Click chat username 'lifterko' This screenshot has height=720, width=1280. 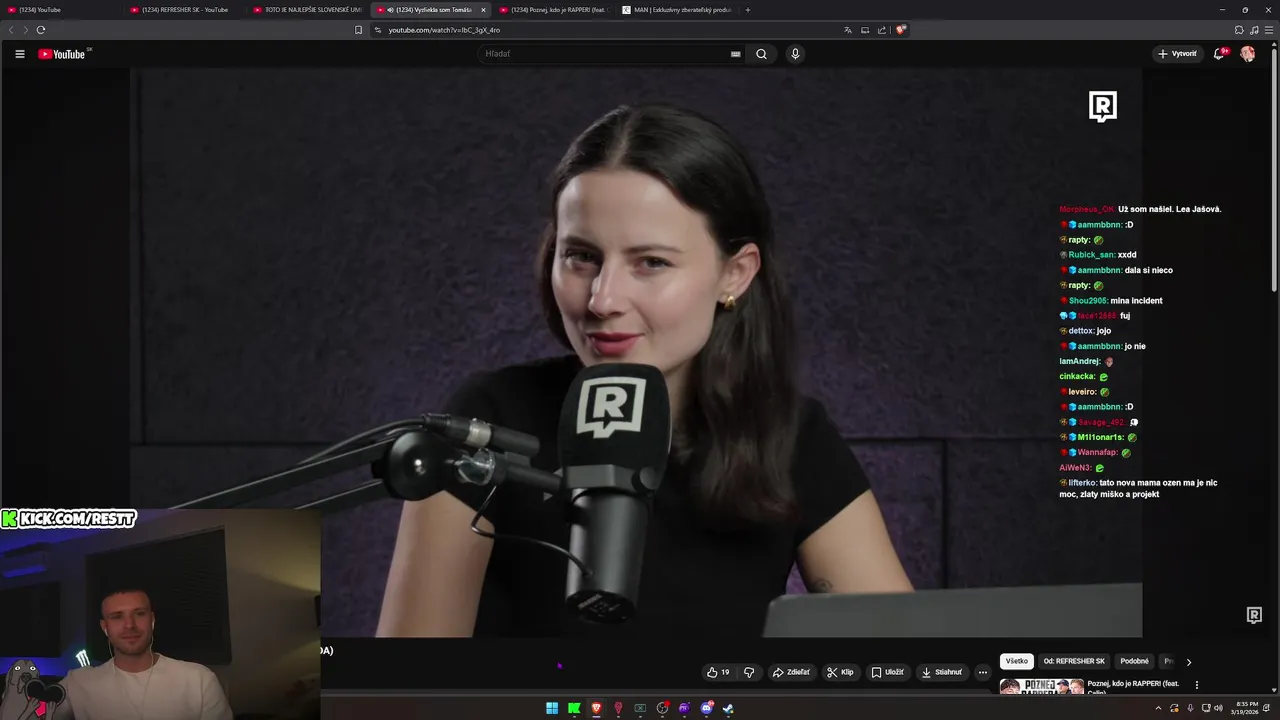(1082, 483)
